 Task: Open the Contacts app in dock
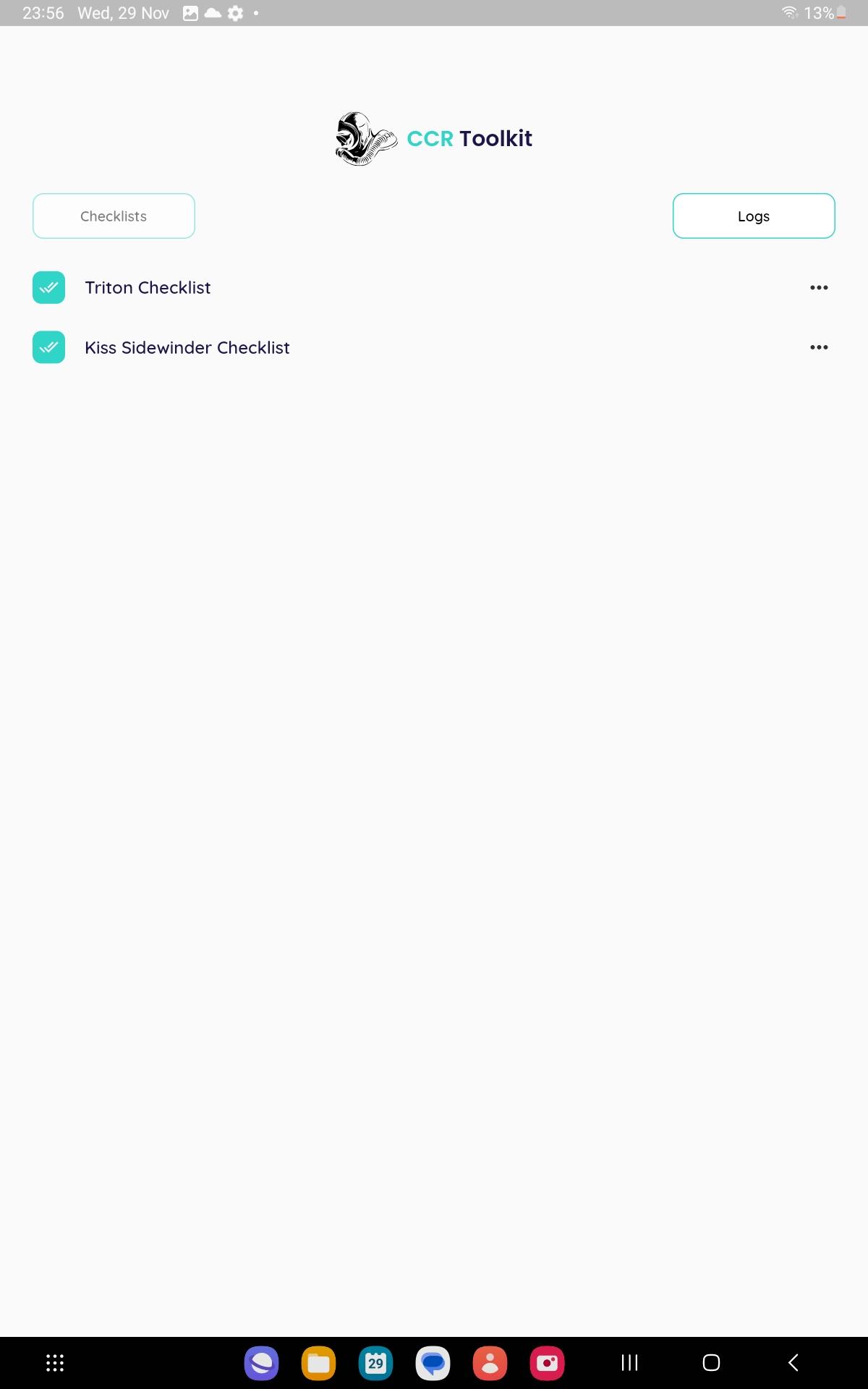(x=490, y=1364)
